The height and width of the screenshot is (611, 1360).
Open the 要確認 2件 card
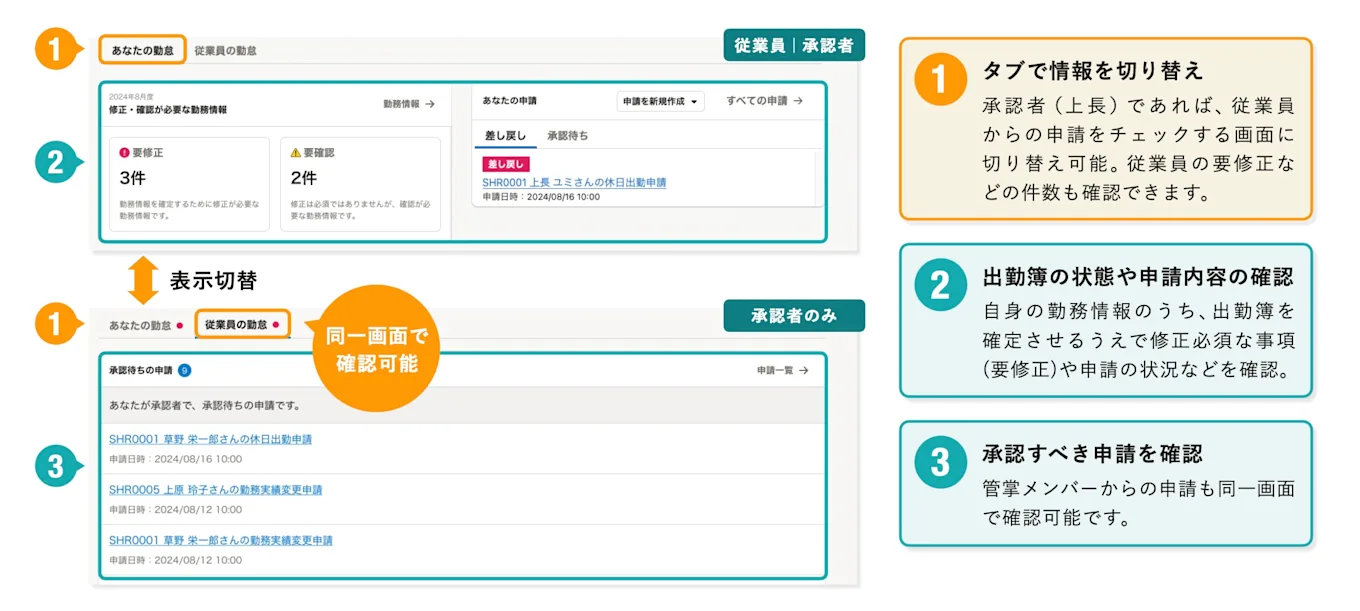[360, 184]
